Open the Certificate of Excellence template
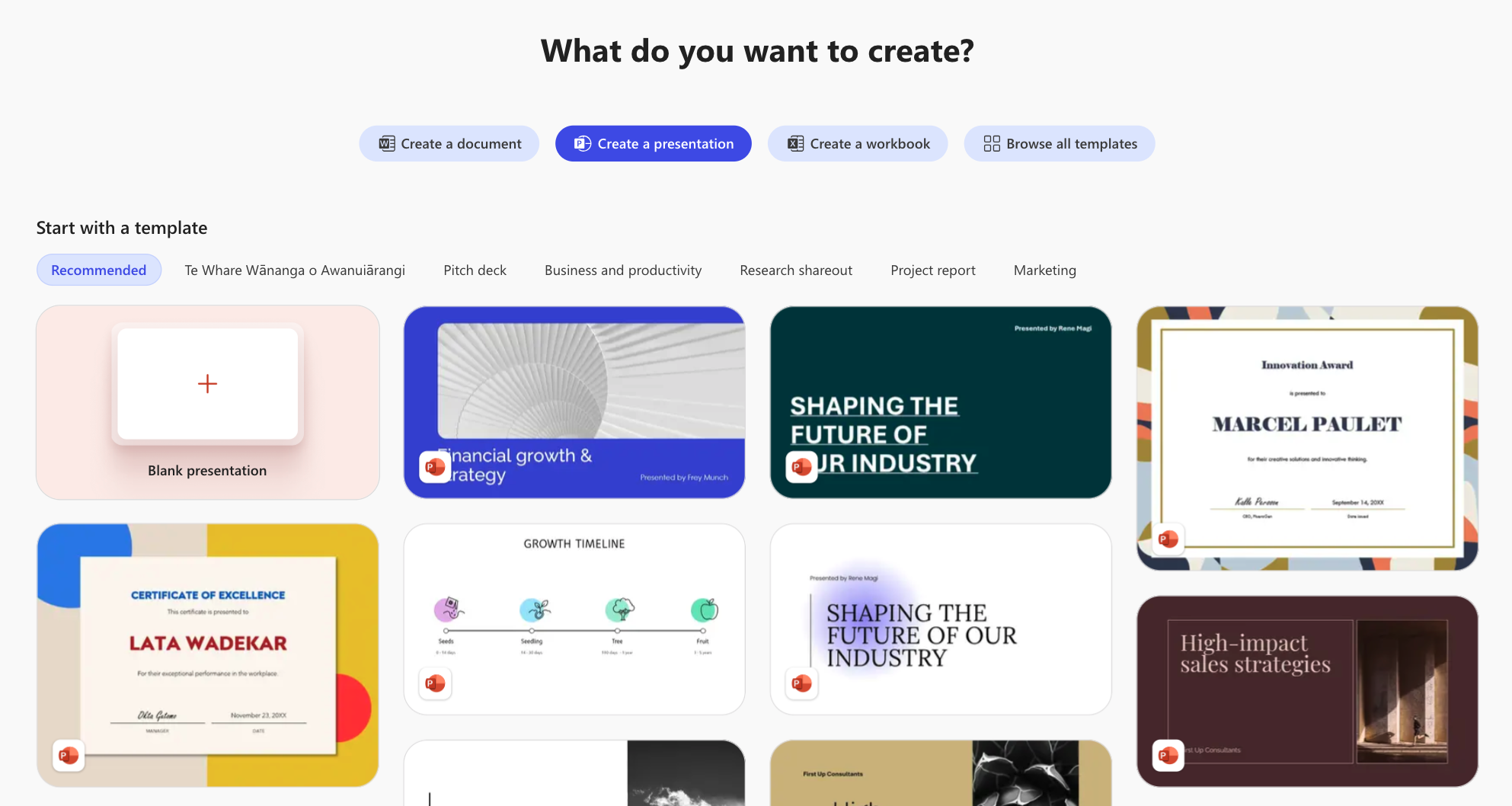 (x=207, y=655)
